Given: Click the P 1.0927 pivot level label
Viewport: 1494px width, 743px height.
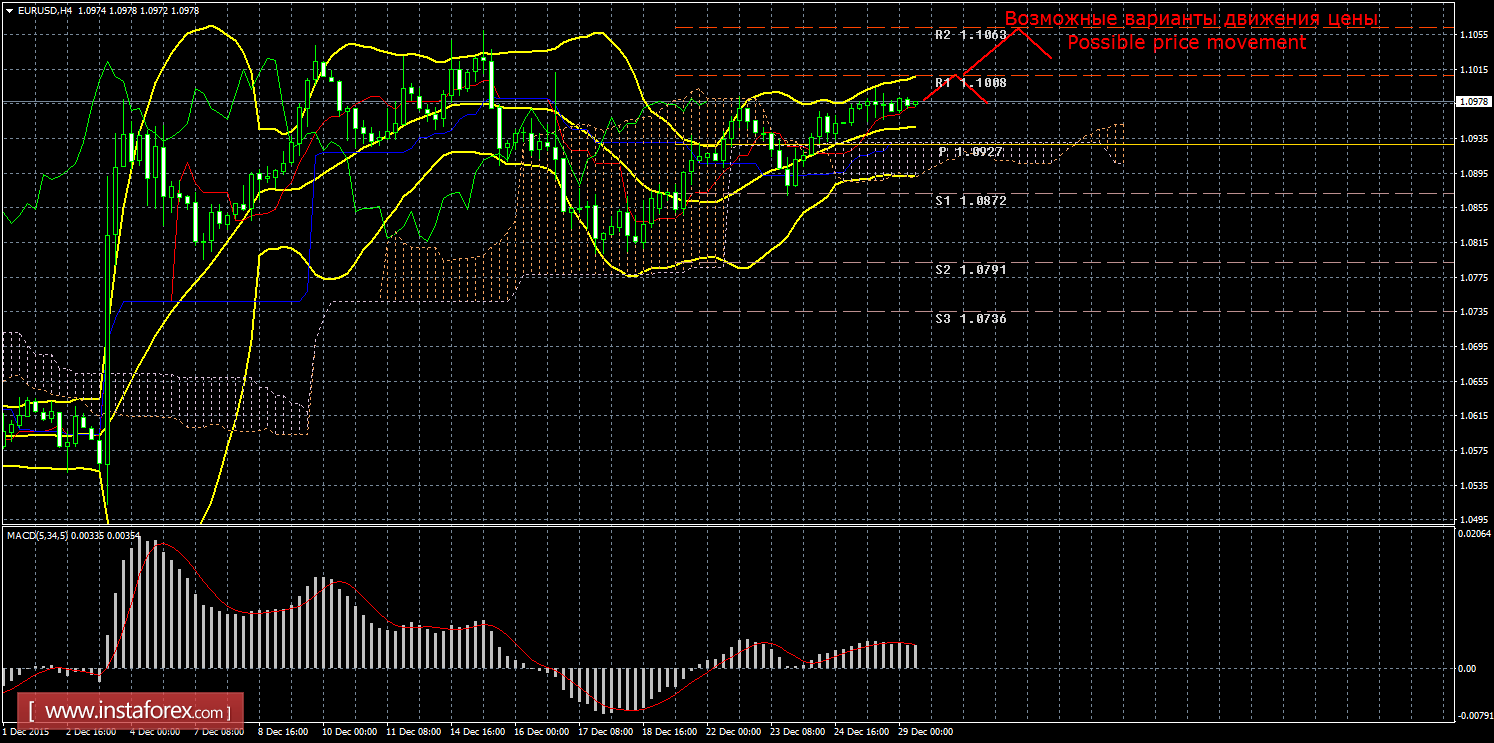Looking at the screenshot, I should coord(970,151).
